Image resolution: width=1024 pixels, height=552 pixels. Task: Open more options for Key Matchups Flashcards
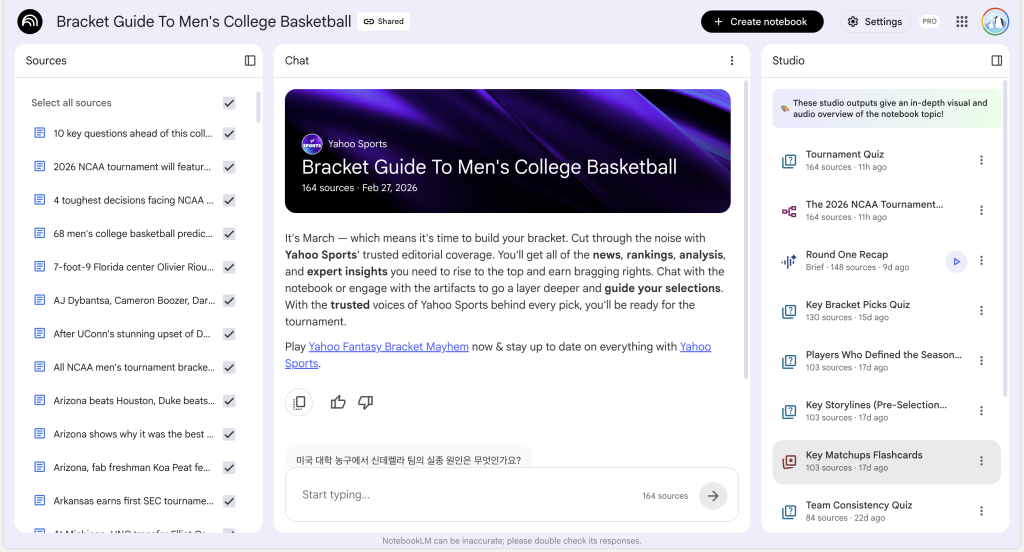click(x=981, y=461)
